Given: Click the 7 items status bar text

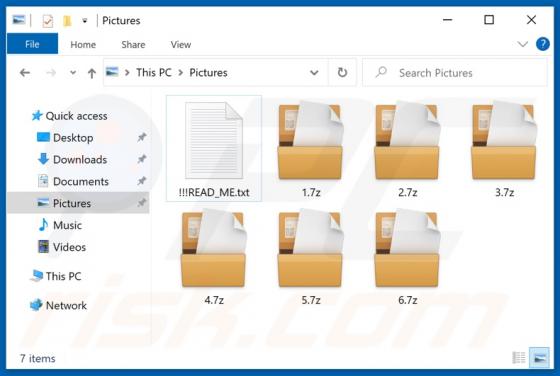Looking at the screenshot, I should (38, 358).
